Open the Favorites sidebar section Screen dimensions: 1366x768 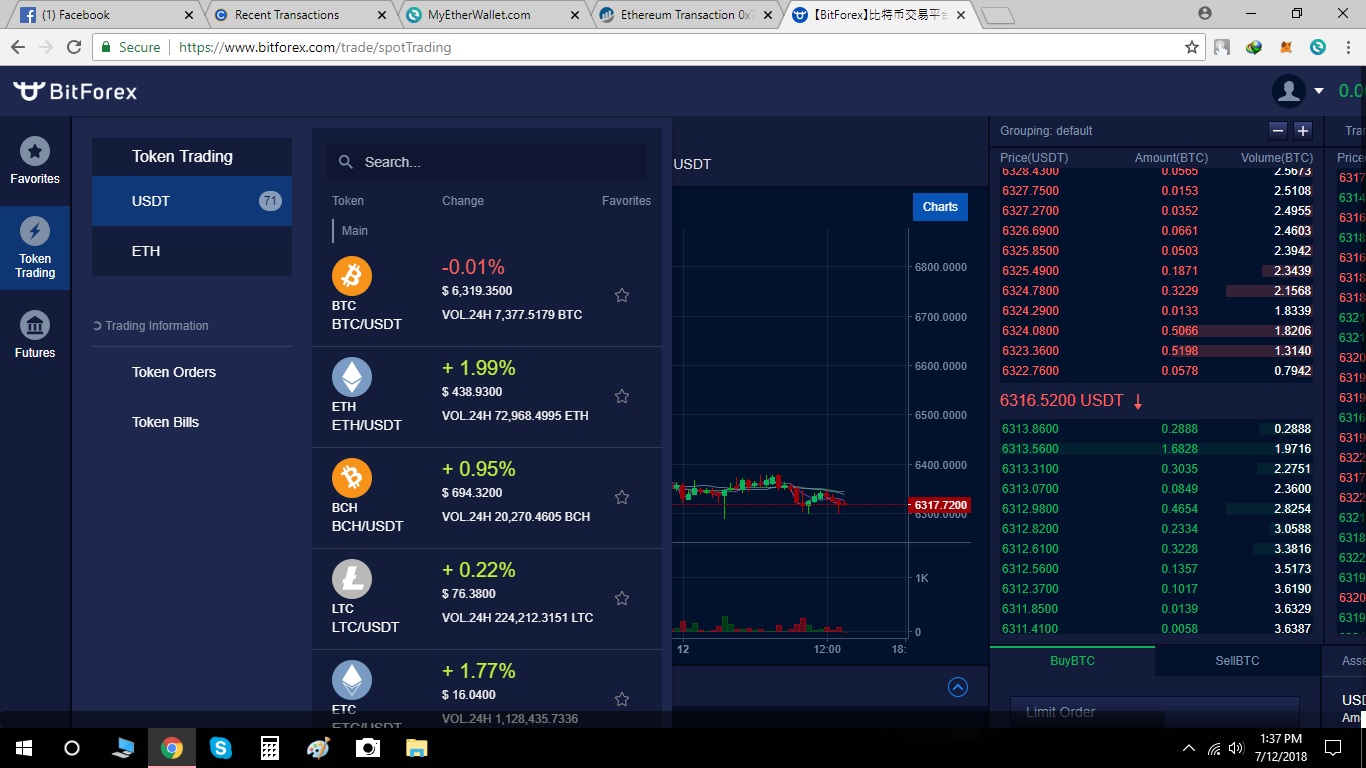tap(35, 160)
